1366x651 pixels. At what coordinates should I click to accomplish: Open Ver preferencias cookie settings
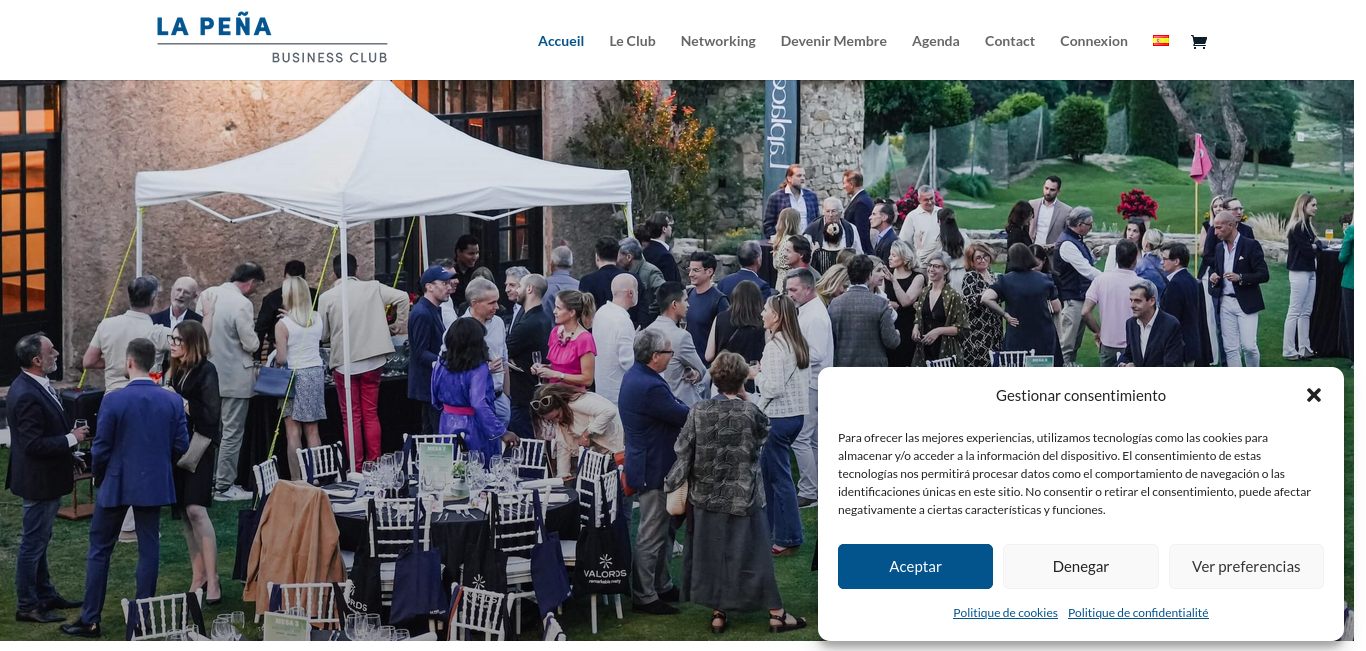(x=1246, y=566)
